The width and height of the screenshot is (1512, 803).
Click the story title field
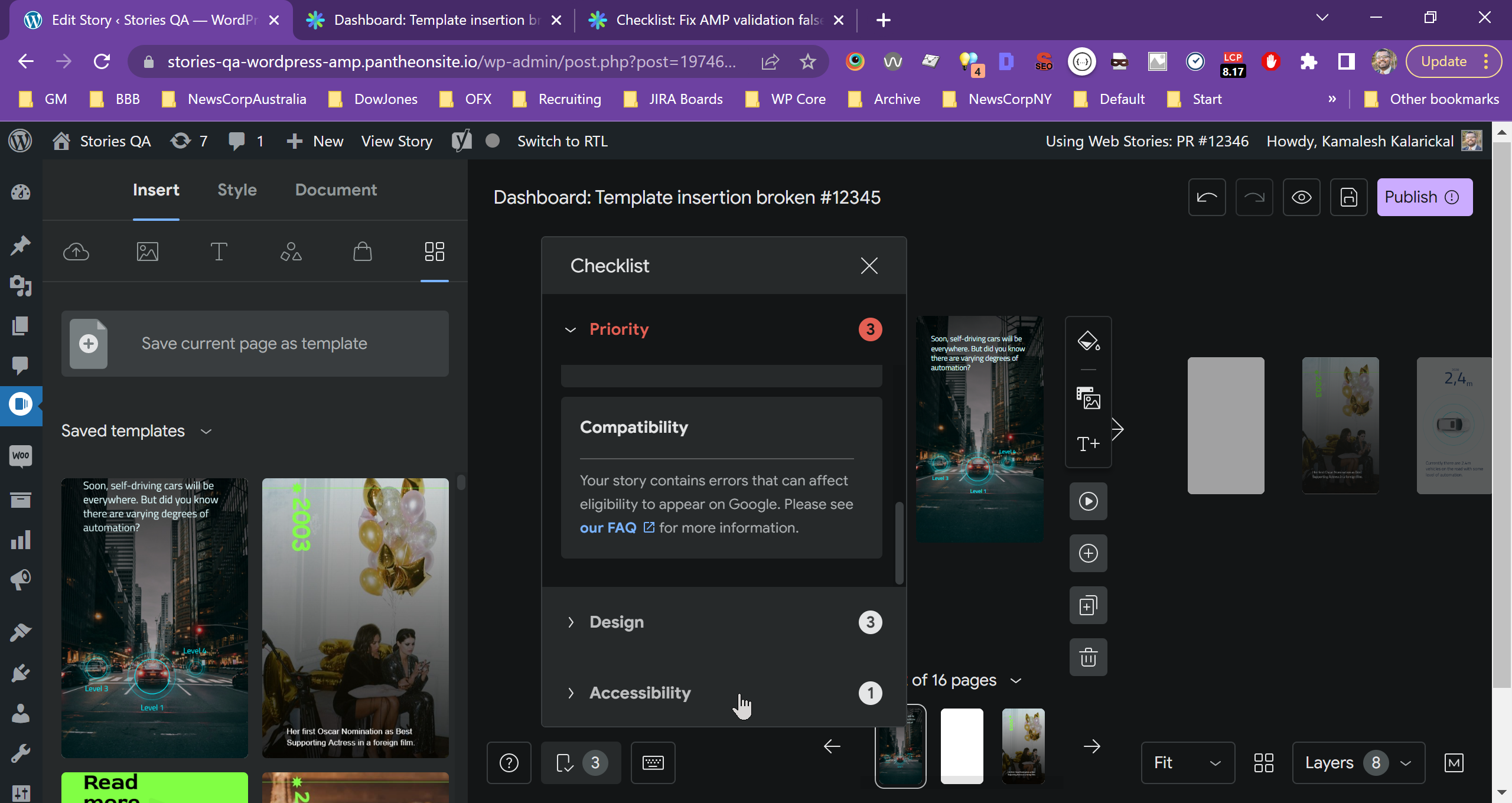(x=687, y=197)
